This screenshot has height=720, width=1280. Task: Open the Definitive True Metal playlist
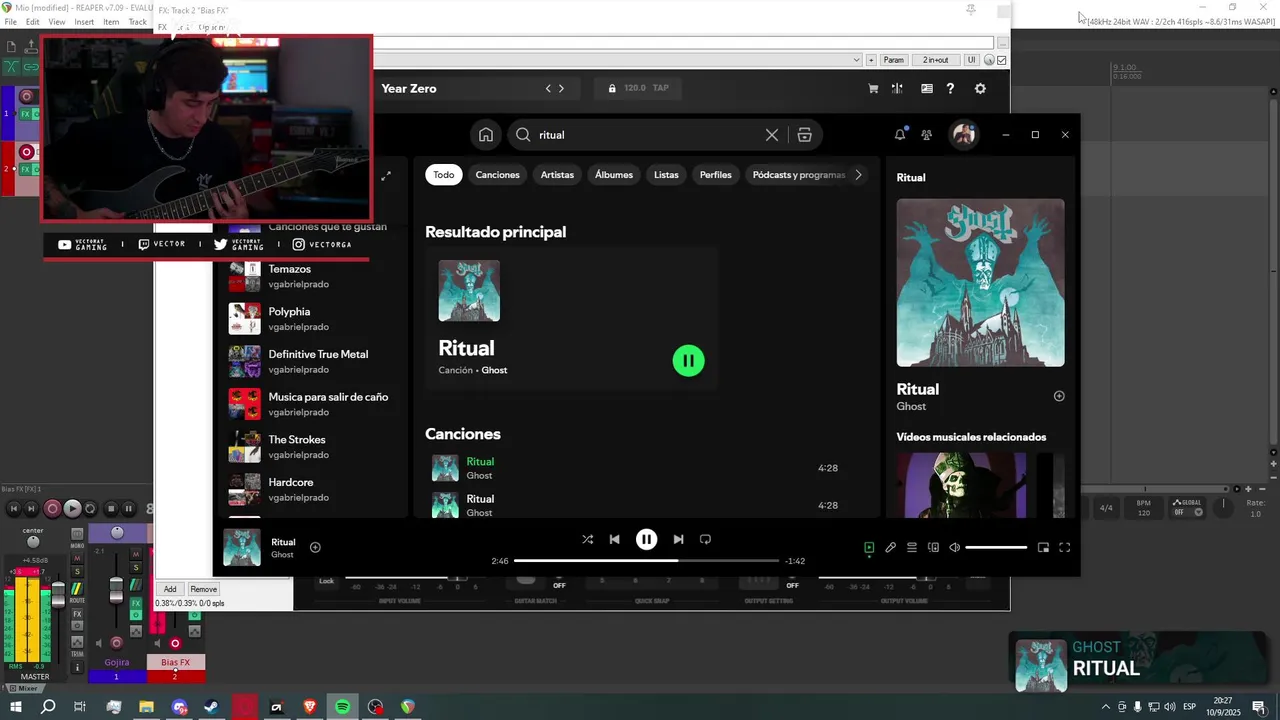click(309, 362)
